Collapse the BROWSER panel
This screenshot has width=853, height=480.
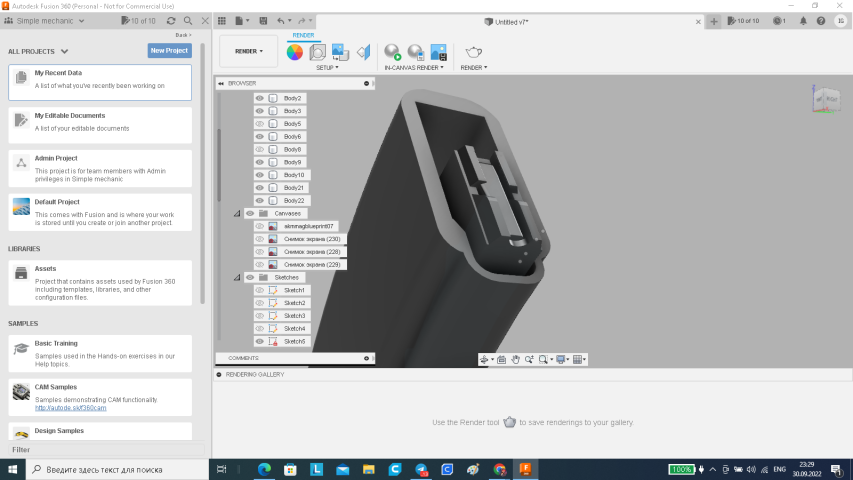[221, 83]
